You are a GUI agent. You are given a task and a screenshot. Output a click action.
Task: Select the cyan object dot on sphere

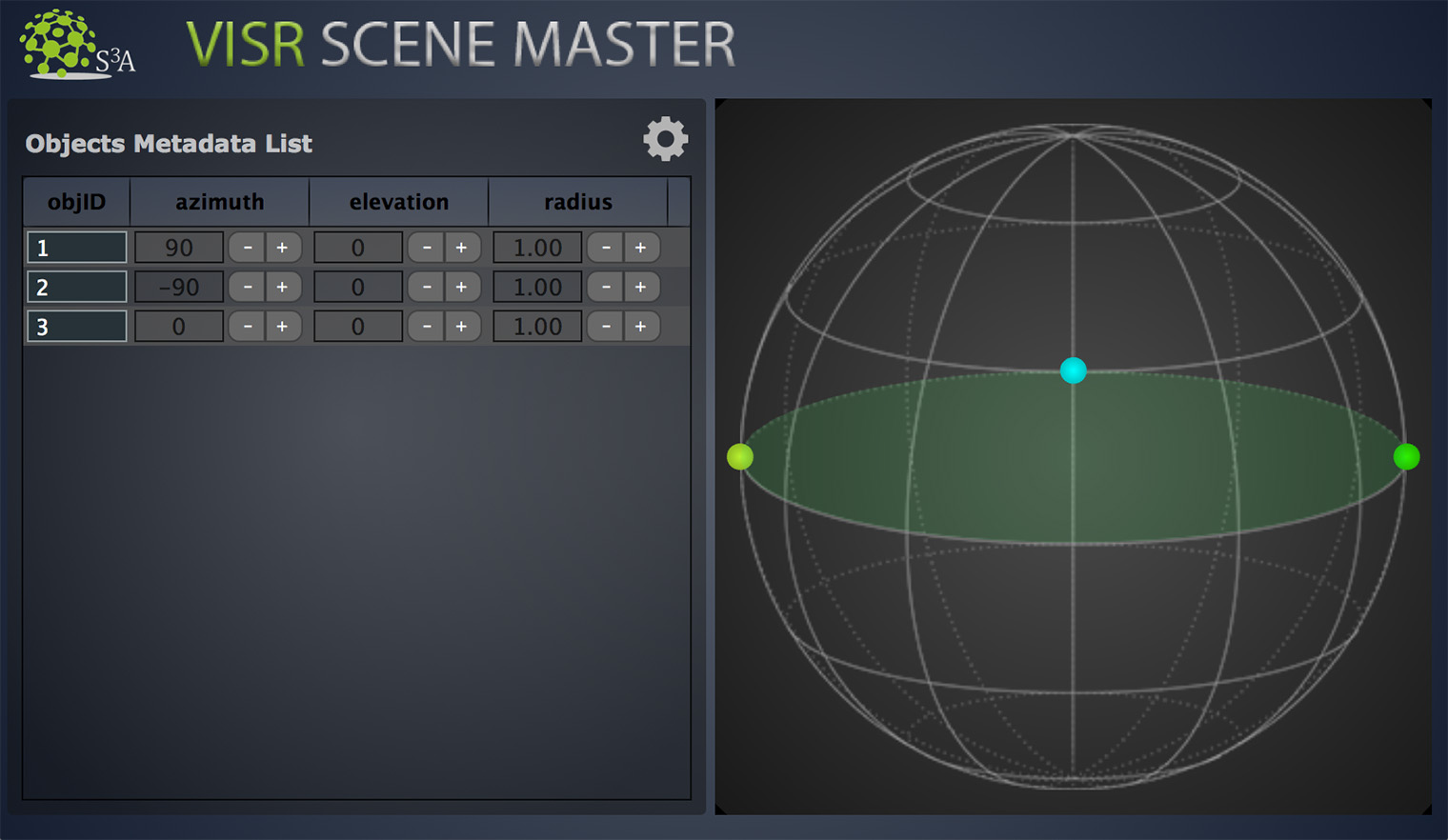(x=1073, y=370)
